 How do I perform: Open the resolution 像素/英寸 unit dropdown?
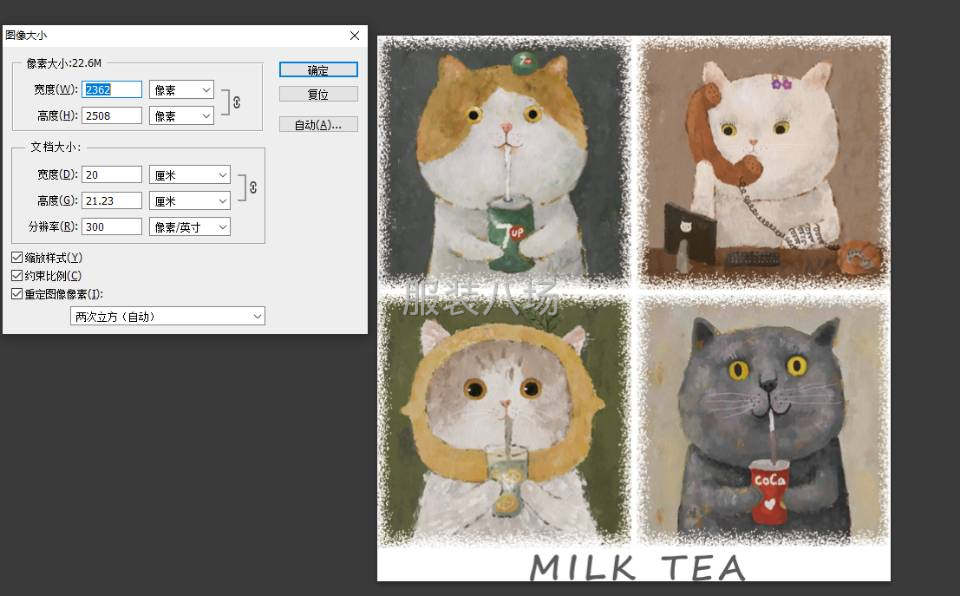tap(190, 227)
